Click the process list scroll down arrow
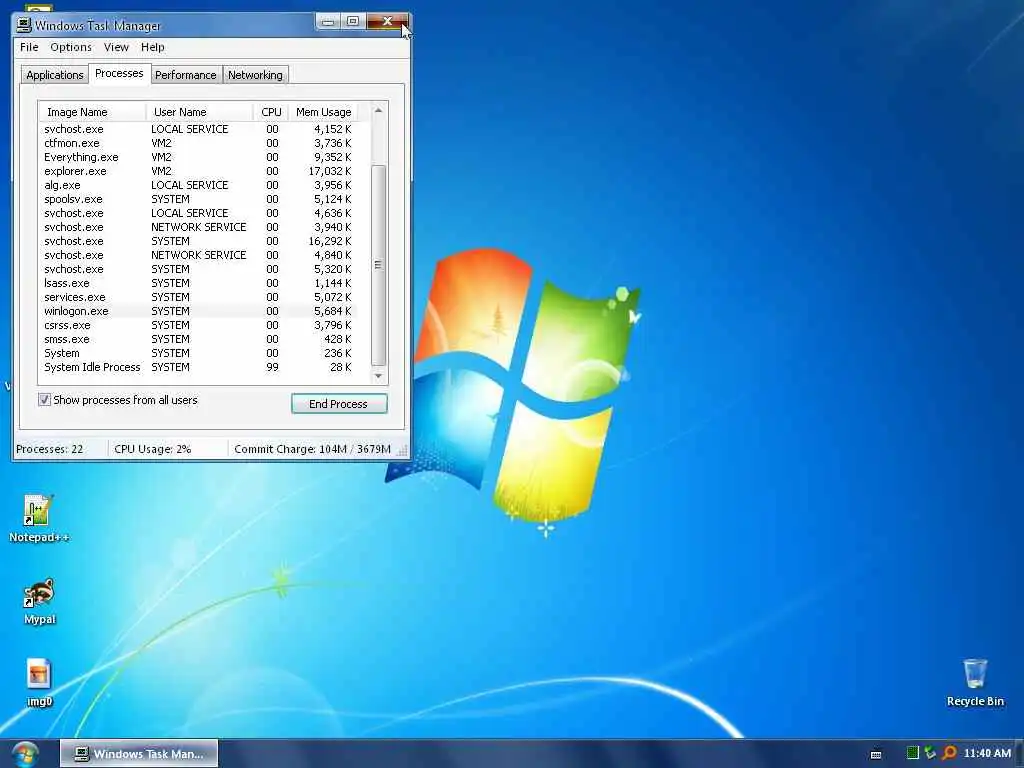 (378, 376)
